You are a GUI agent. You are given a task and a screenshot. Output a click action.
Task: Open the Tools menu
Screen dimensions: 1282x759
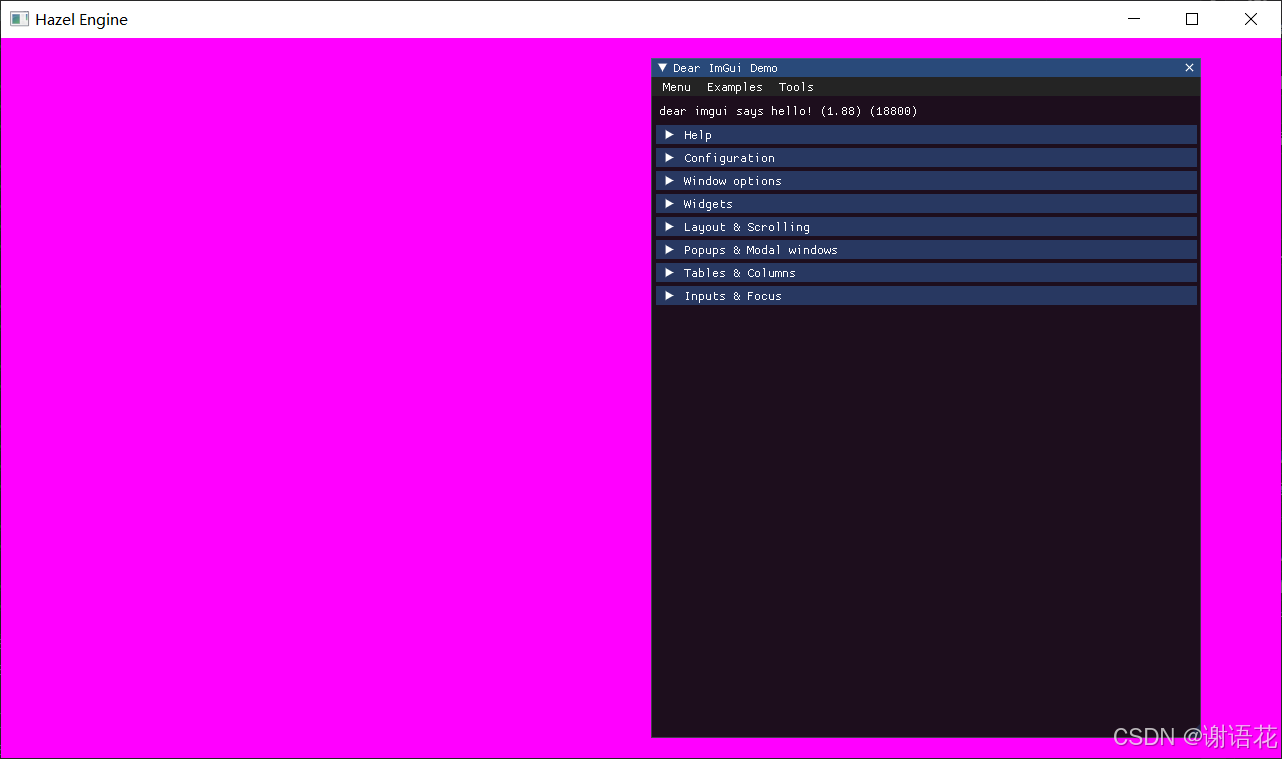tap(796, 87)
